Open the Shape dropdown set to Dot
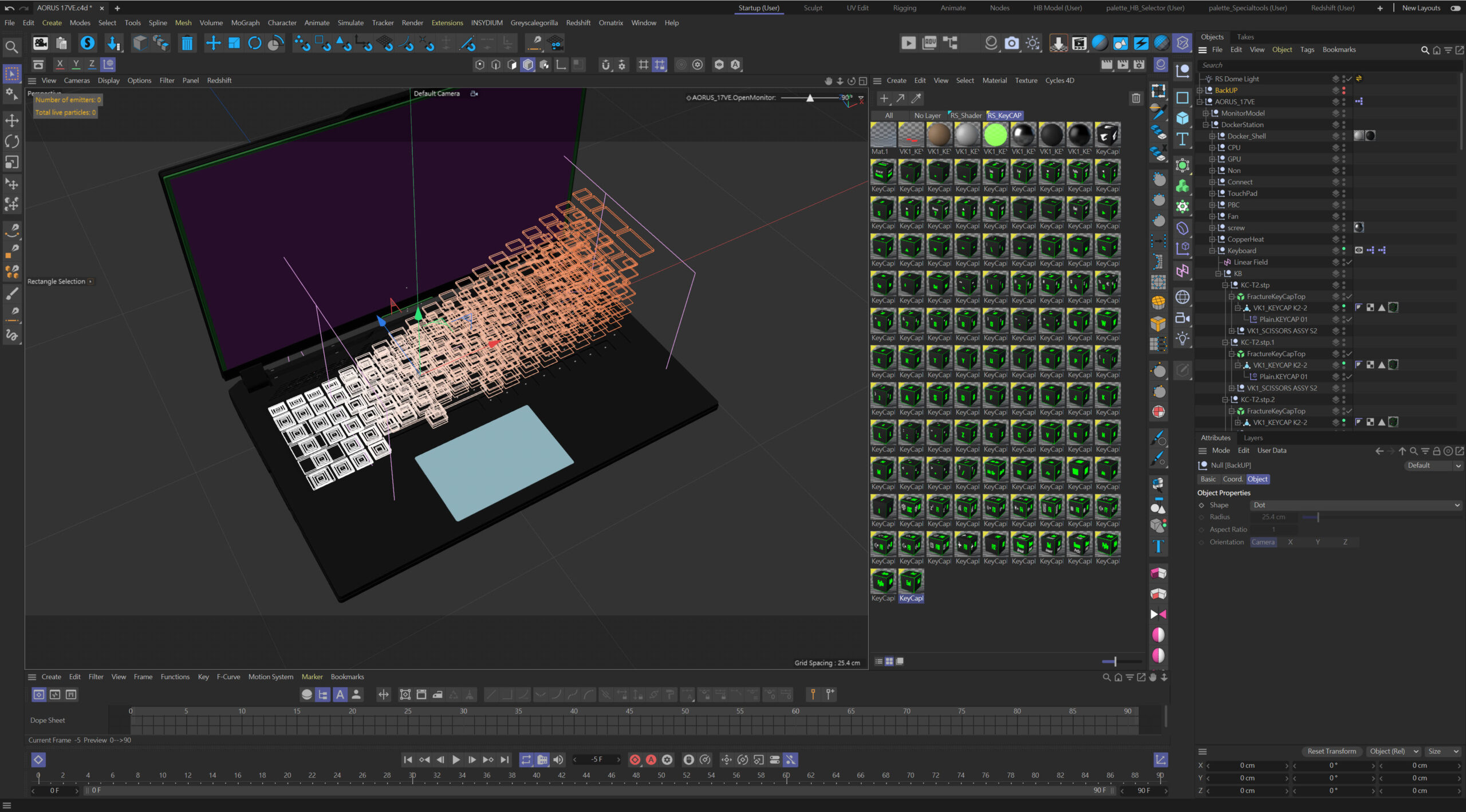1466x812 pixels. [1355, 505]
